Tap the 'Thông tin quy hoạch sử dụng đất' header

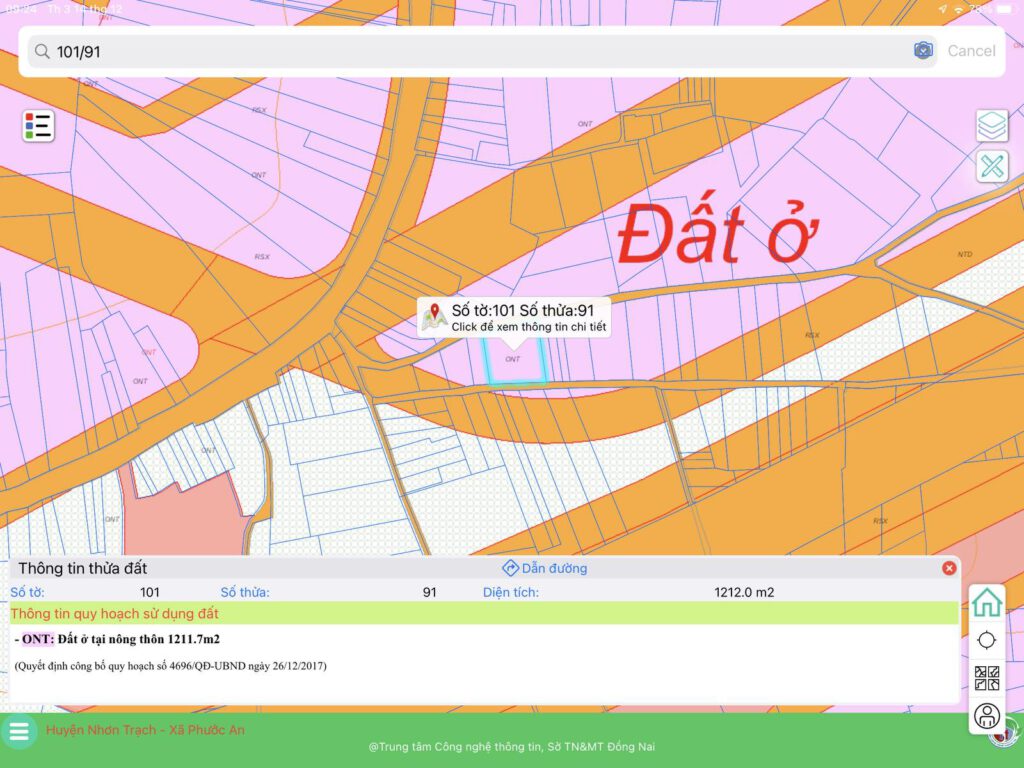[x=115, y=613]
